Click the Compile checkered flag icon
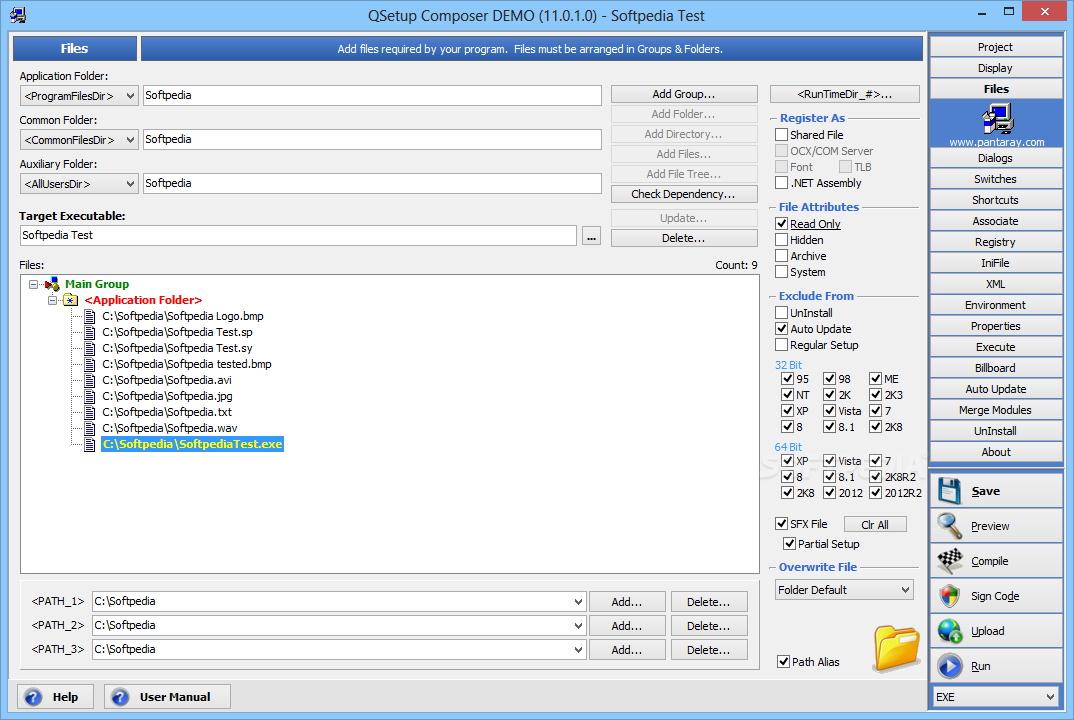Image resolution: width=1074 pixels, height=720 pixels. coord(950,561)
